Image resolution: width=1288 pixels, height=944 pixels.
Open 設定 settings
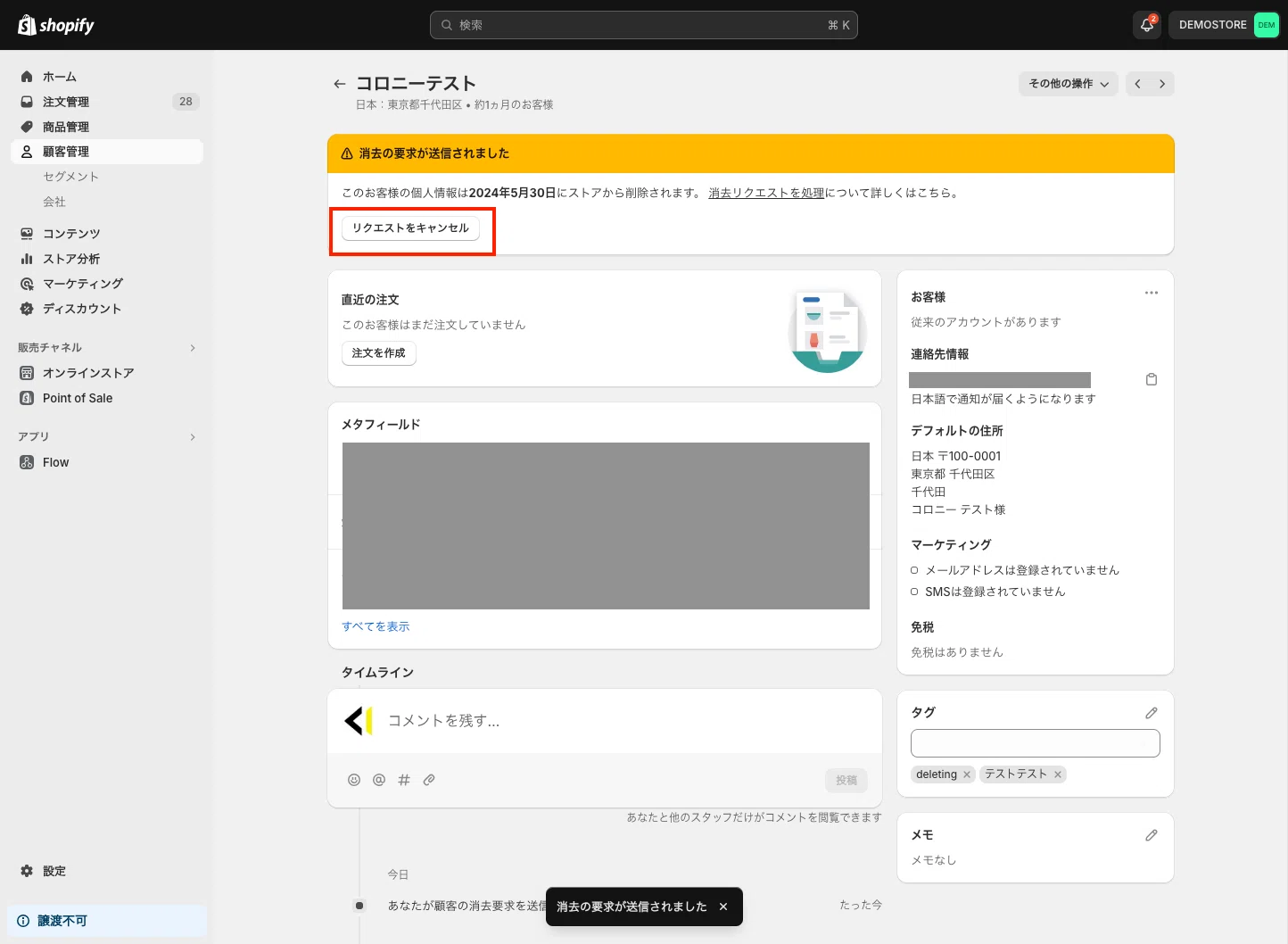(107, 871)
